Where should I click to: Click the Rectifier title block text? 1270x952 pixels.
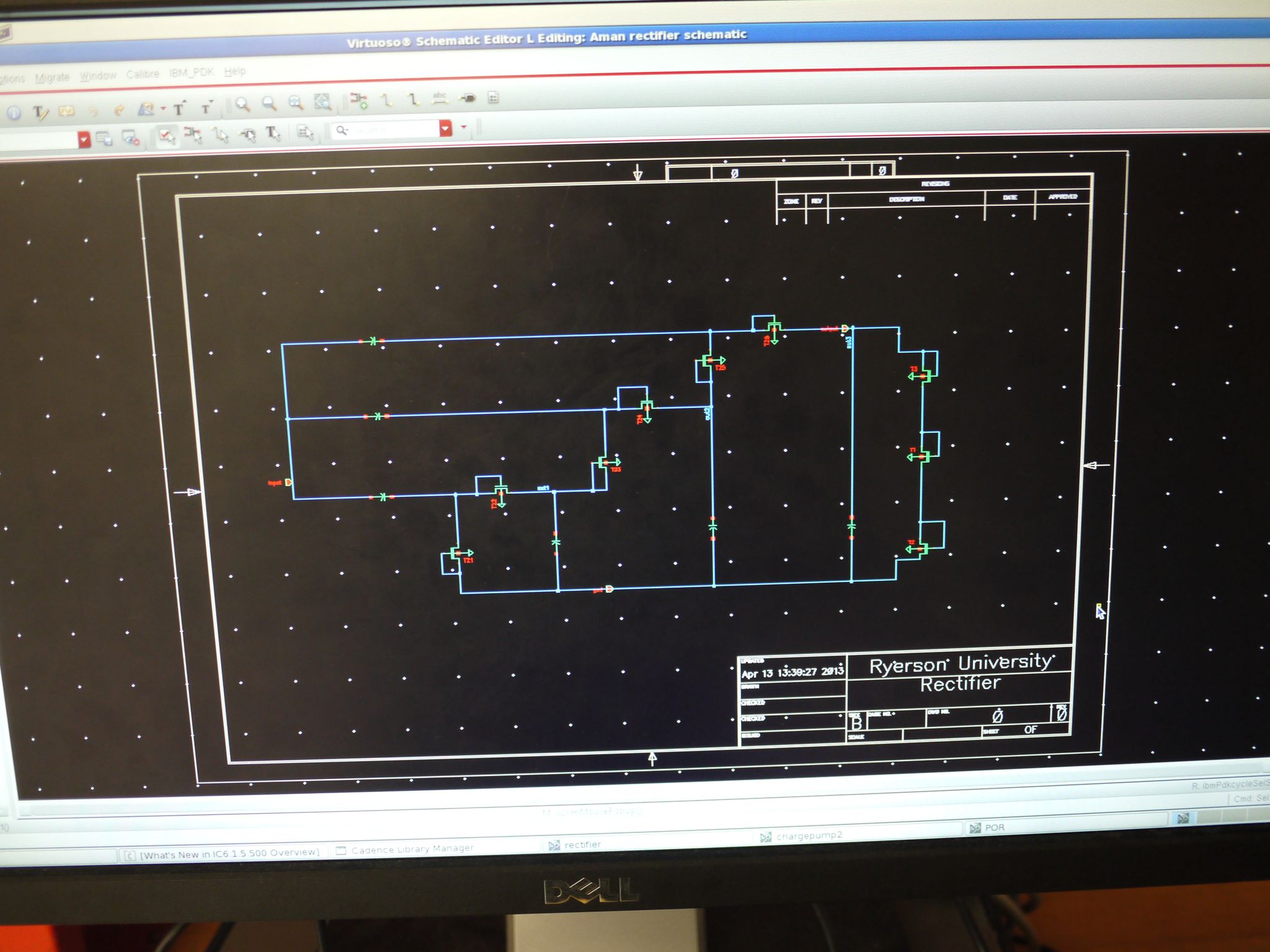pyautogui.click(x=960, y=684)
